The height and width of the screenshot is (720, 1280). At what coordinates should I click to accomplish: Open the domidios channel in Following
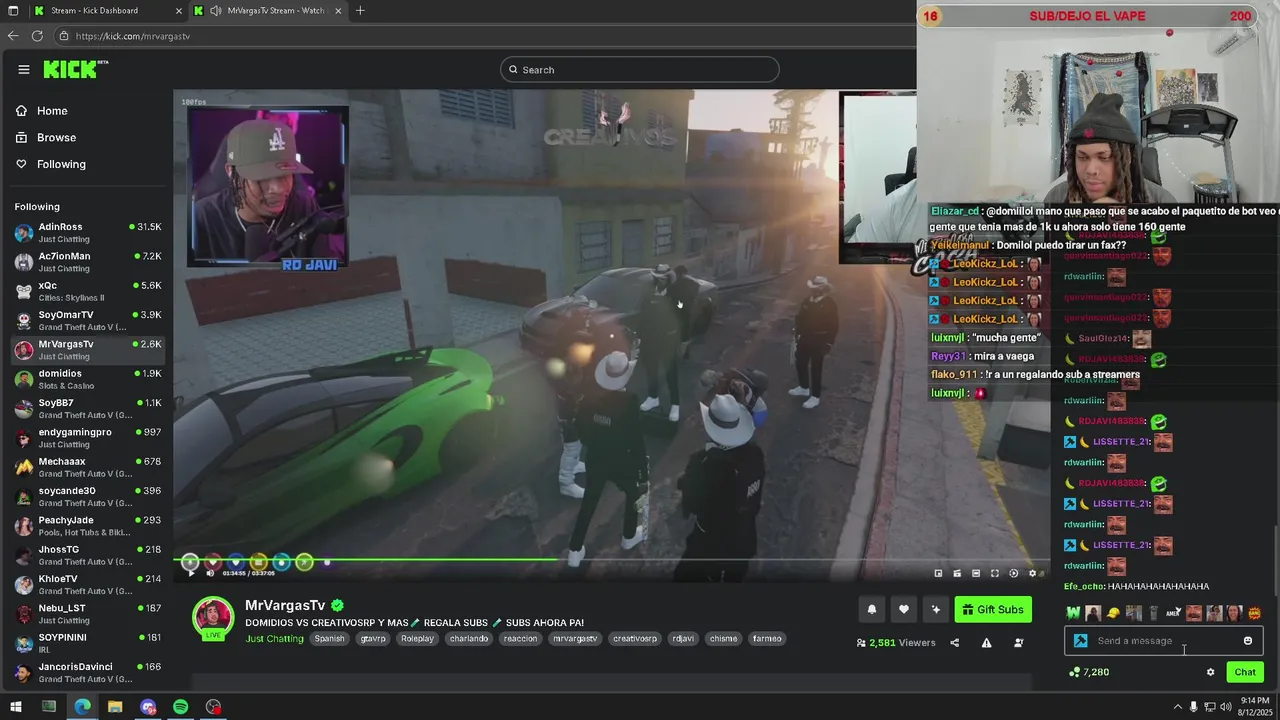pyautogui.click(x=87, y=379)
